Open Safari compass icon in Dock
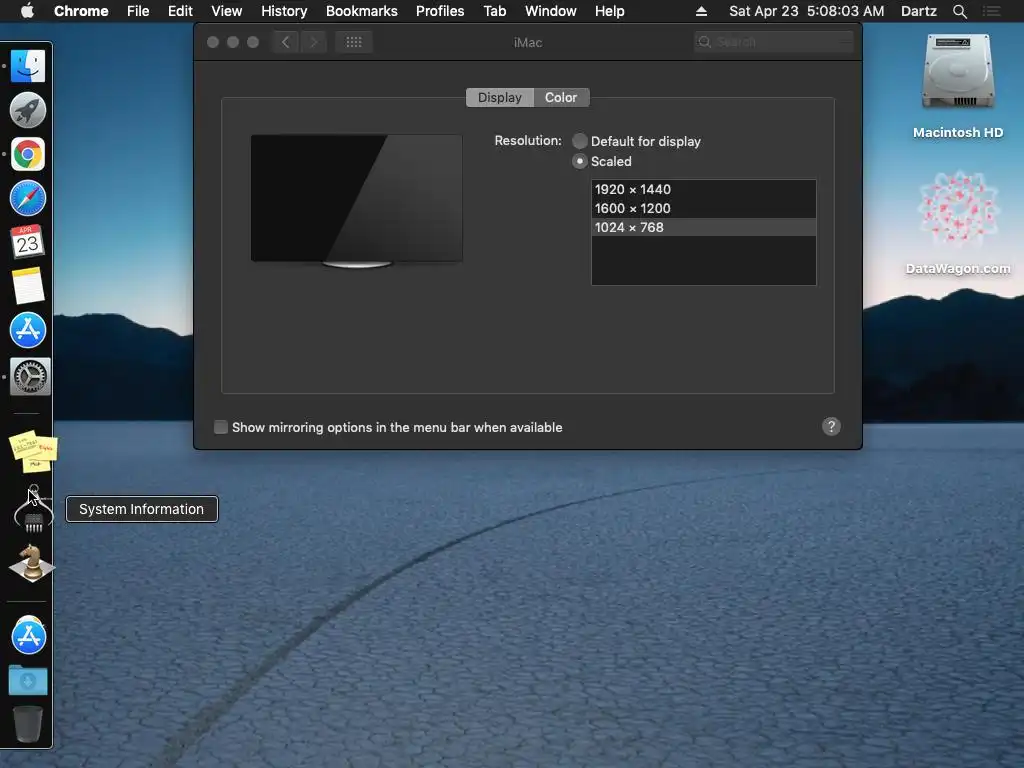The image size is (1024, 768). [27, 198]
